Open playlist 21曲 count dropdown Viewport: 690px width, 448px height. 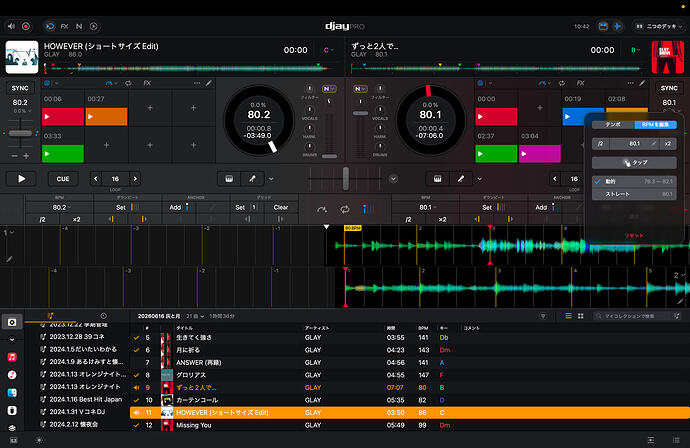point(195,316)
